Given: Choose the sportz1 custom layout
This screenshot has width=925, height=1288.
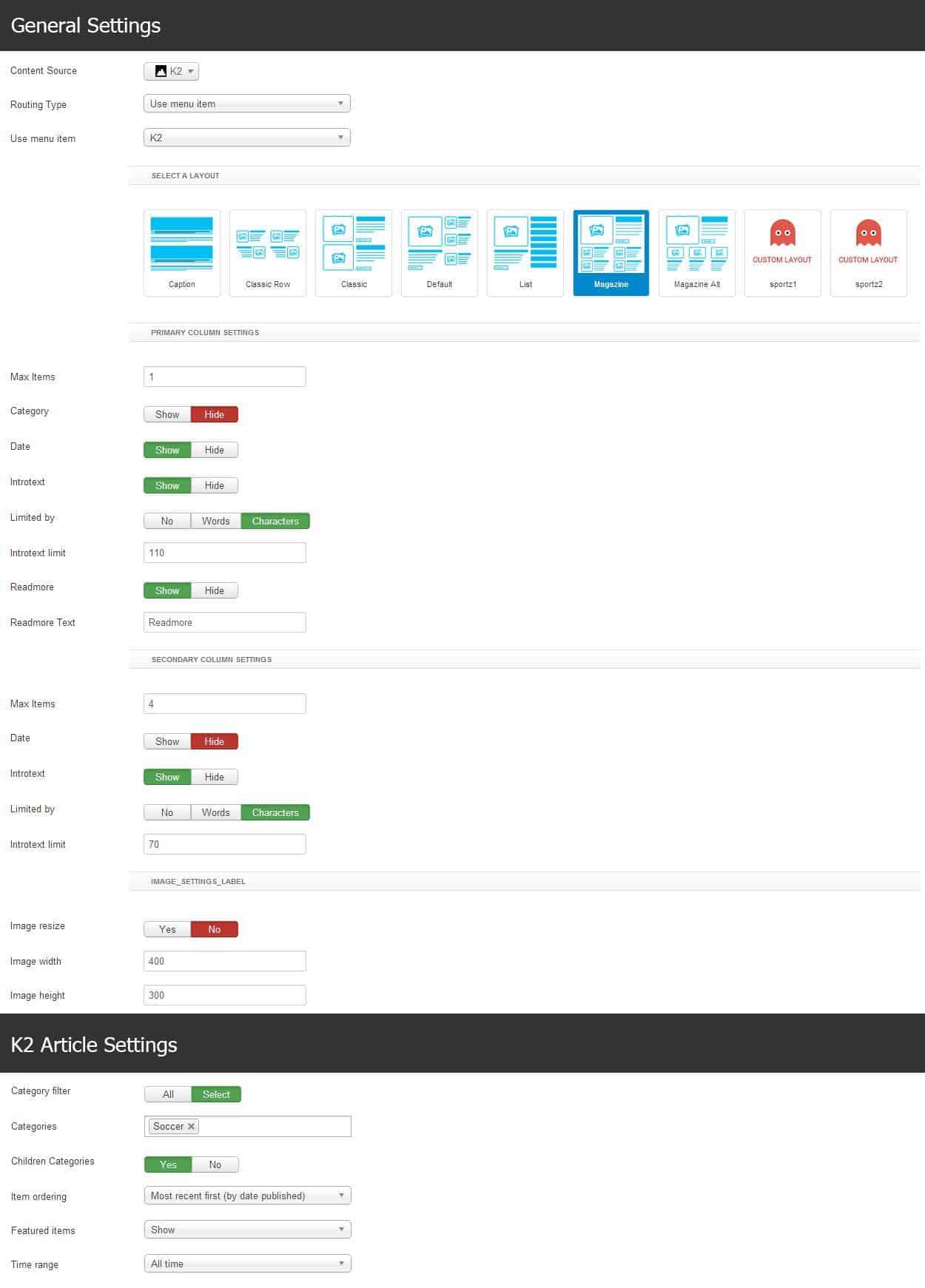Looking at the screenshot, I should tap(782, 252).
